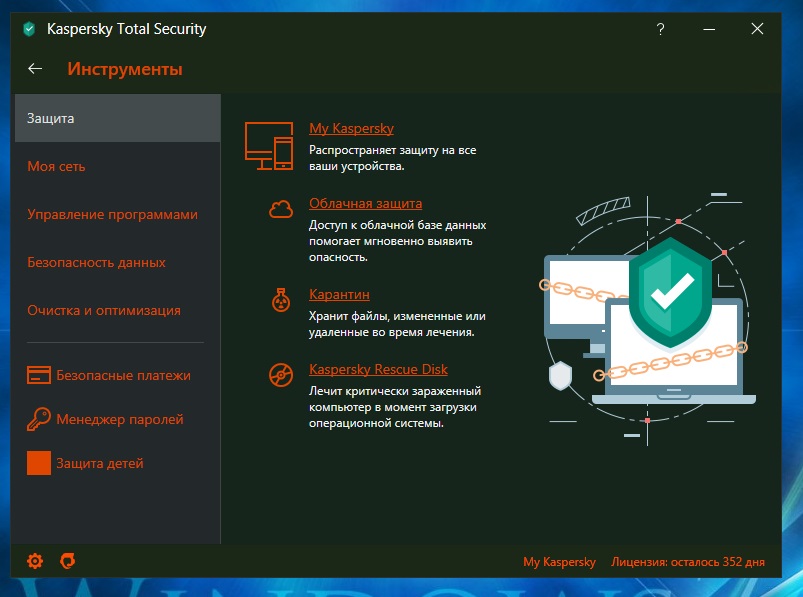This screenshot has height=597, width=803.
Task: Click the description 'Доступ к облачной базе данных'
Action: point(397,225)
